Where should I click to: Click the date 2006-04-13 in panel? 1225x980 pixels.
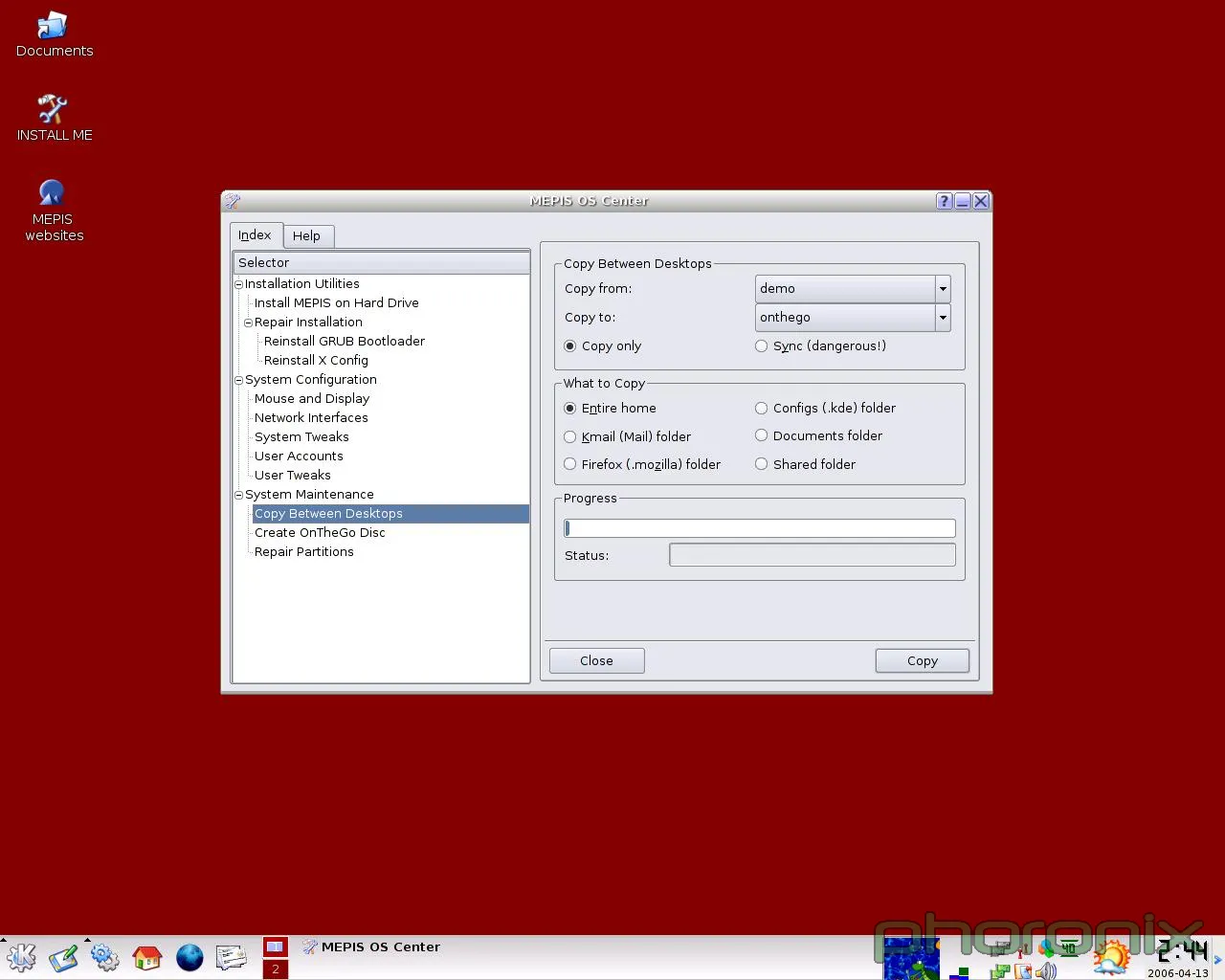click(1178, 972)
